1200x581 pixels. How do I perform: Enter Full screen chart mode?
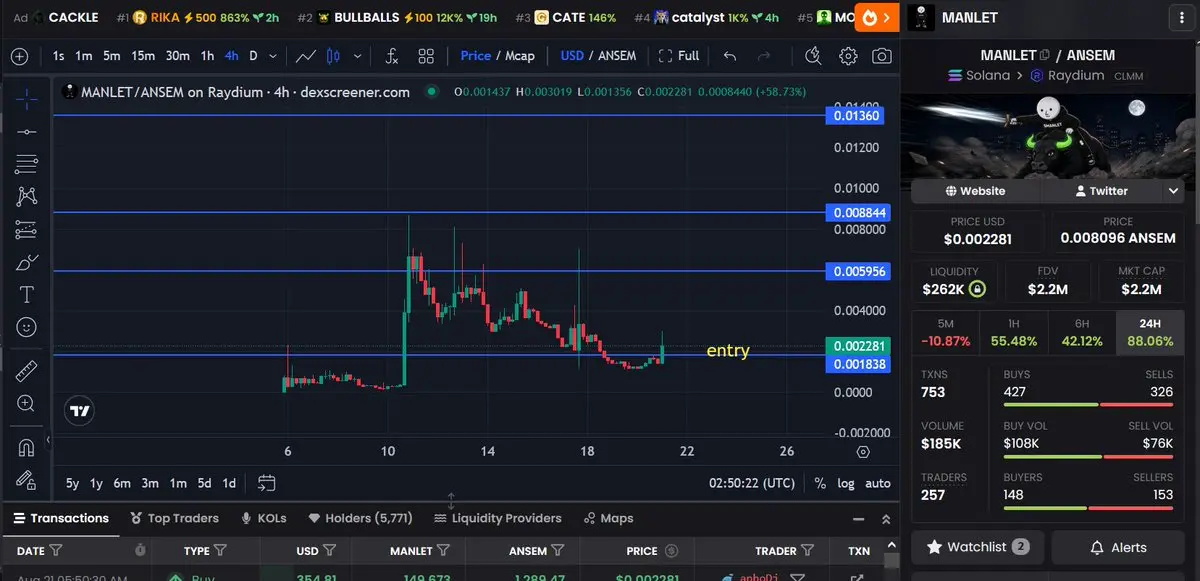[x=678, y=56]
